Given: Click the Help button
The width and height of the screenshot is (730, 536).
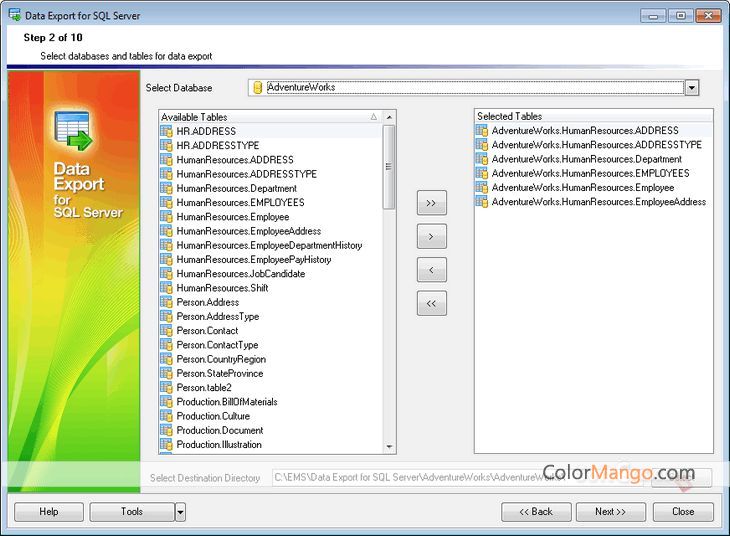Looking at the screenshot, I should (x=49, y=512).
